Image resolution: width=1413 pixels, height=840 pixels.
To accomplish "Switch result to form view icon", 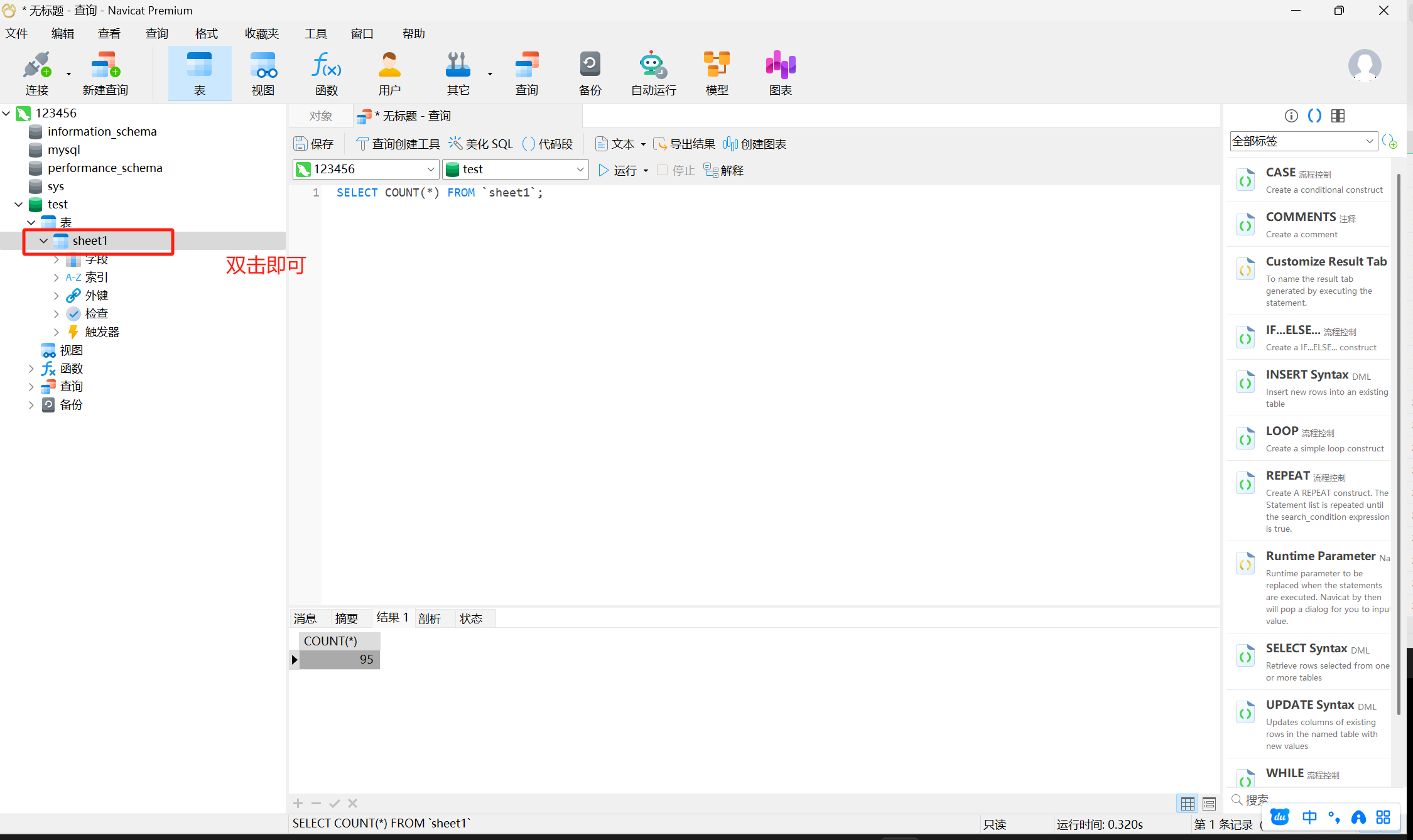I will point(1209,803).
